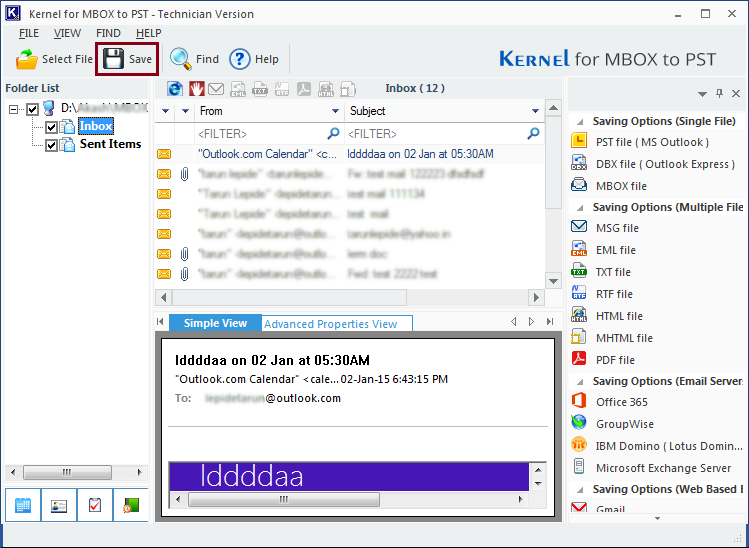The image size is (749, 548).
Task: Click the DBX file icon
Action: (x=579, y=163)
